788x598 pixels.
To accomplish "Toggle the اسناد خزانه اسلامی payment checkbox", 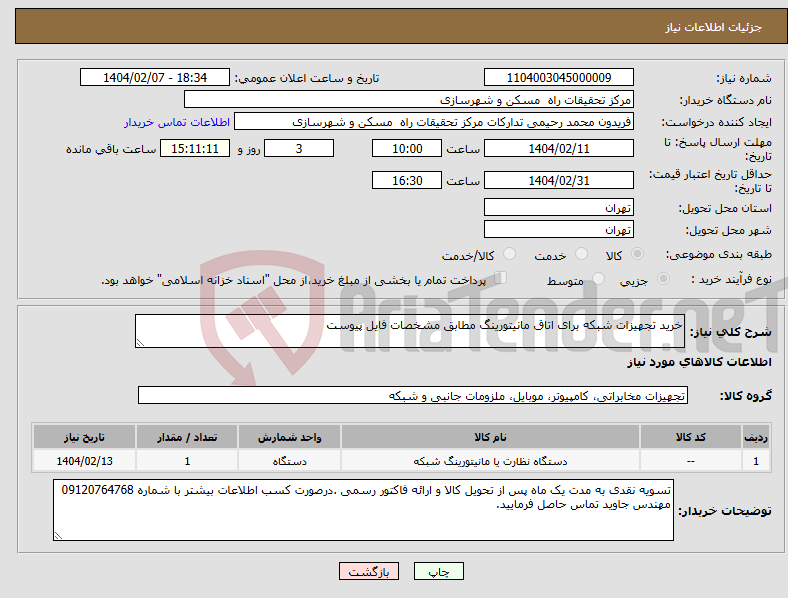I will pos(501,278).
